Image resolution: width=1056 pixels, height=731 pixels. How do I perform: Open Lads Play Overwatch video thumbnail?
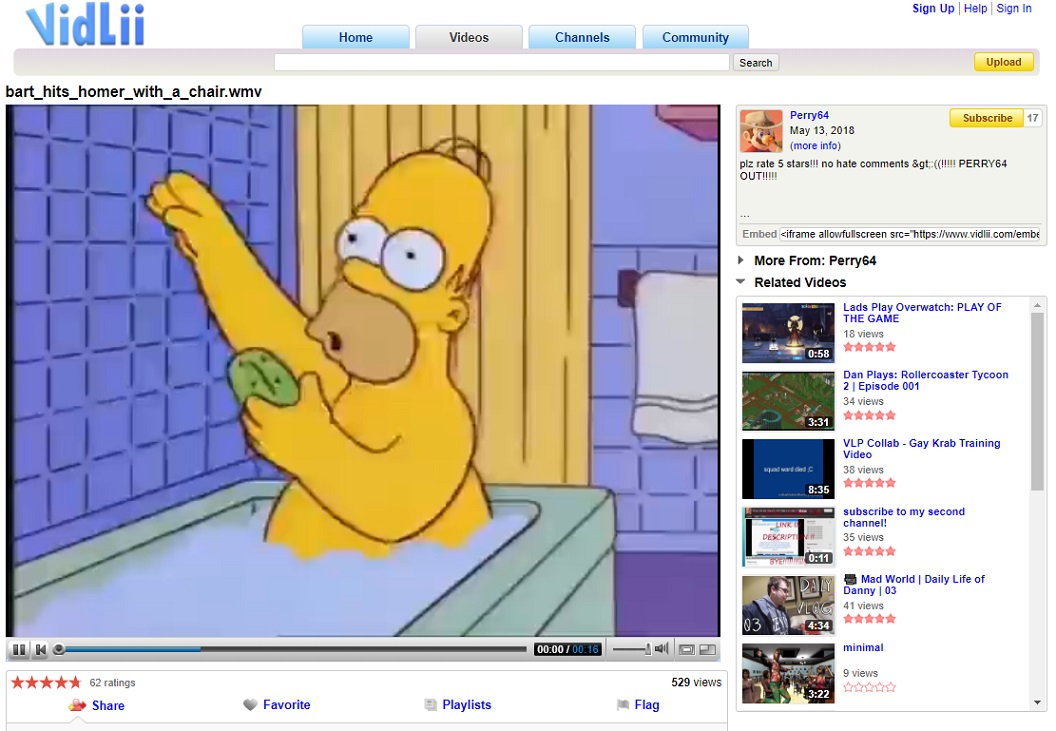(x=788, y=333)
